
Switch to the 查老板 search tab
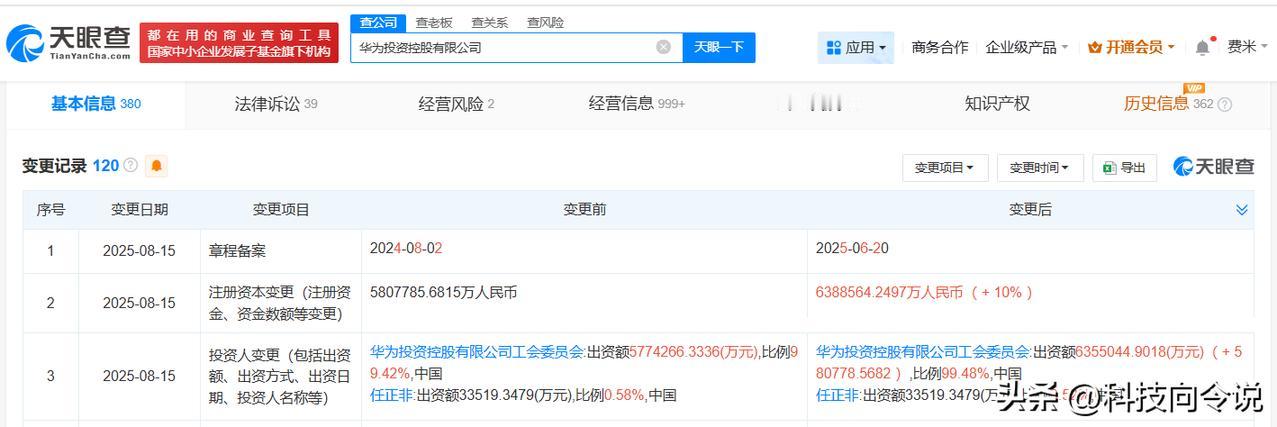[434, 22]
